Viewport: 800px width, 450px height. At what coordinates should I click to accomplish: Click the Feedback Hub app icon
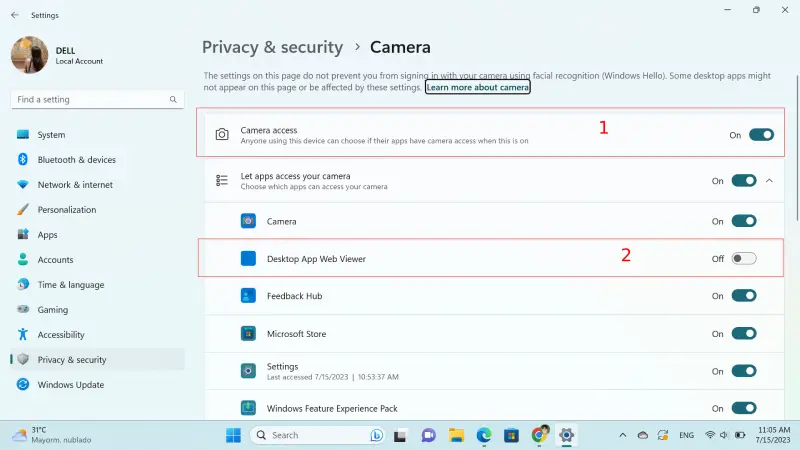tap(248, 296)
